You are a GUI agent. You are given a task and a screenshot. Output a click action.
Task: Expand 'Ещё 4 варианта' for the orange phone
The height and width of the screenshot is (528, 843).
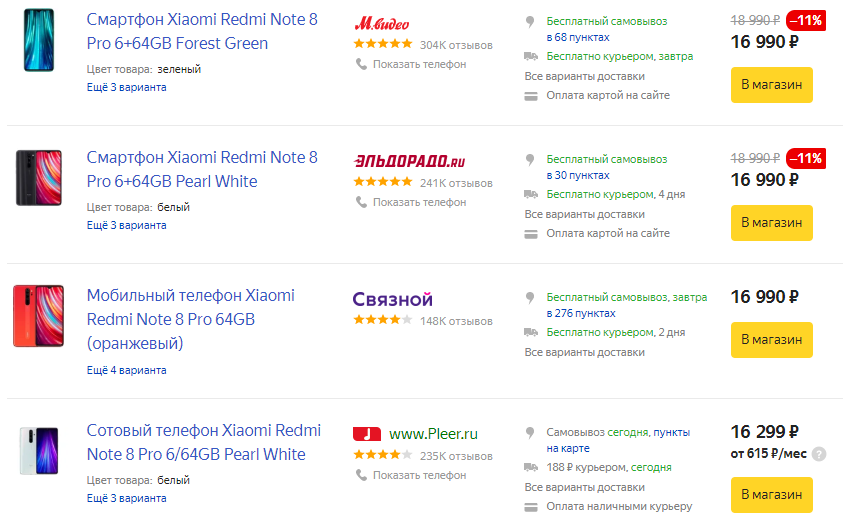click(x=126, y=370)
